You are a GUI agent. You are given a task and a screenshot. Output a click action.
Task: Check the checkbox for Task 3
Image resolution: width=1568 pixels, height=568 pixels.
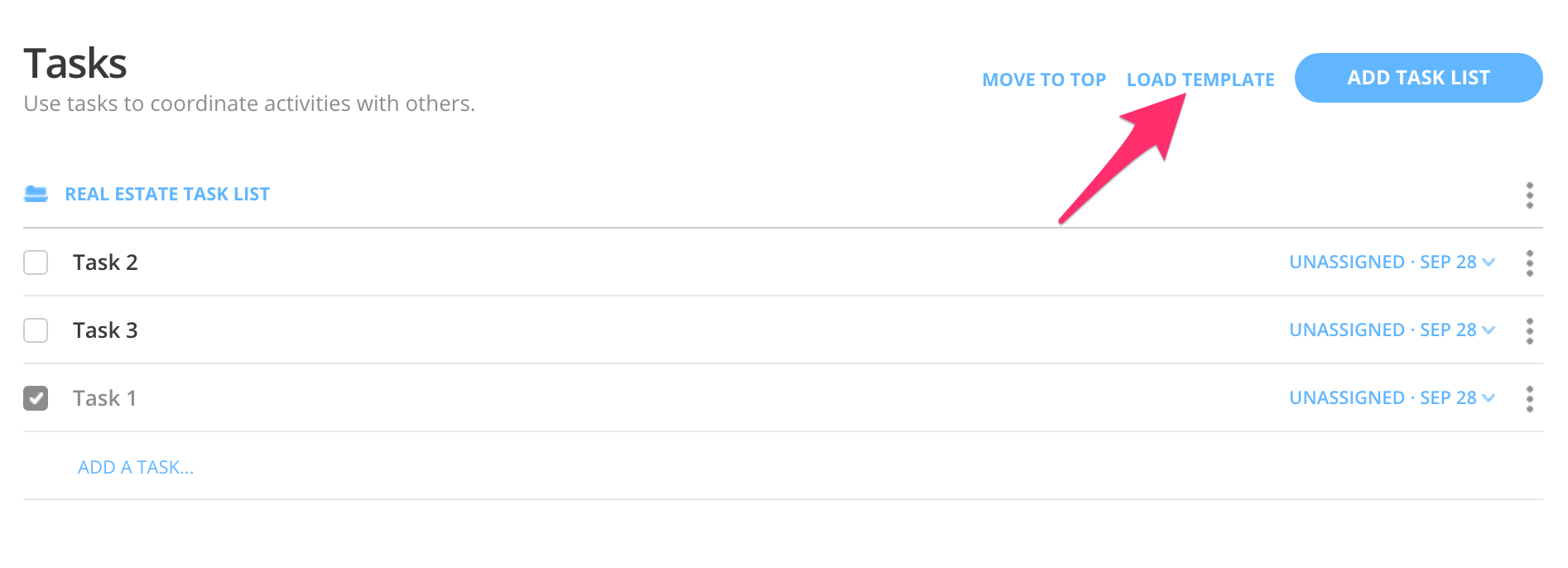click(x=36, y=330)
